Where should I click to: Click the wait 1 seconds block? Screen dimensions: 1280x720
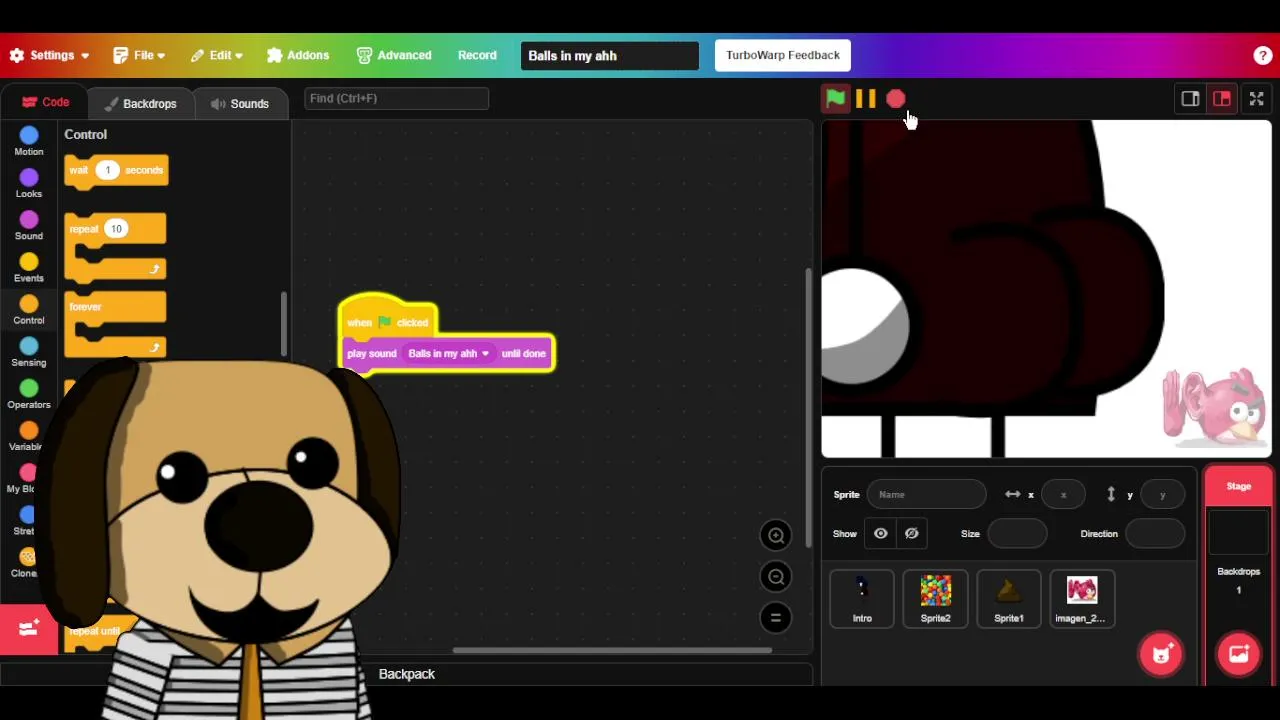[x=116, y=171]
